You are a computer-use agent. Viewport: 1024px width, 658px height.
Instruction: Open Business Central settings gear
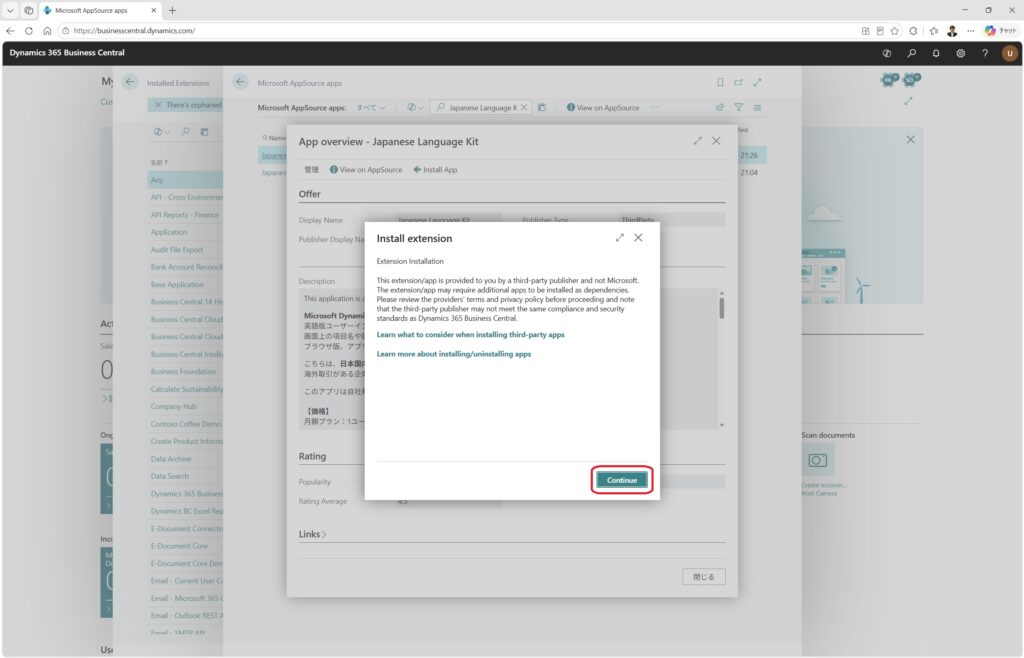[x=960, y=54]
